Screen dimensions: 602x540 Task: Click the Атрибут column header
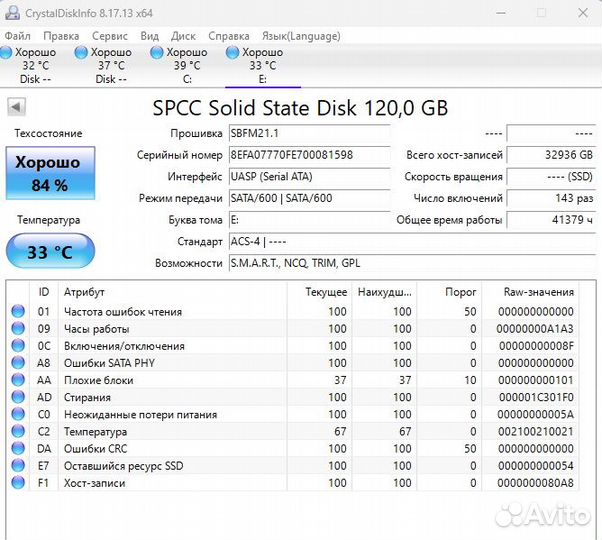point(172,292)
